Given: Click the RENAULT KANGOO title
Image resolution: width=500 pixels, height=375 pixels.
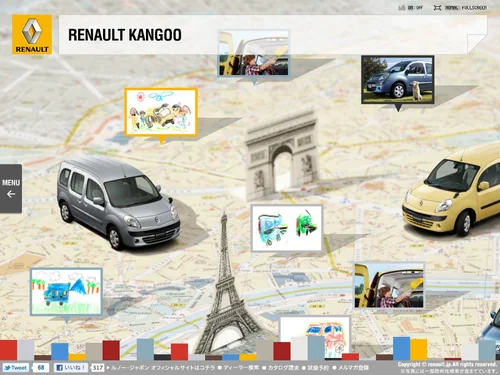Looking at the screenshot, I should pyautogui.click(x=125, y=35).
